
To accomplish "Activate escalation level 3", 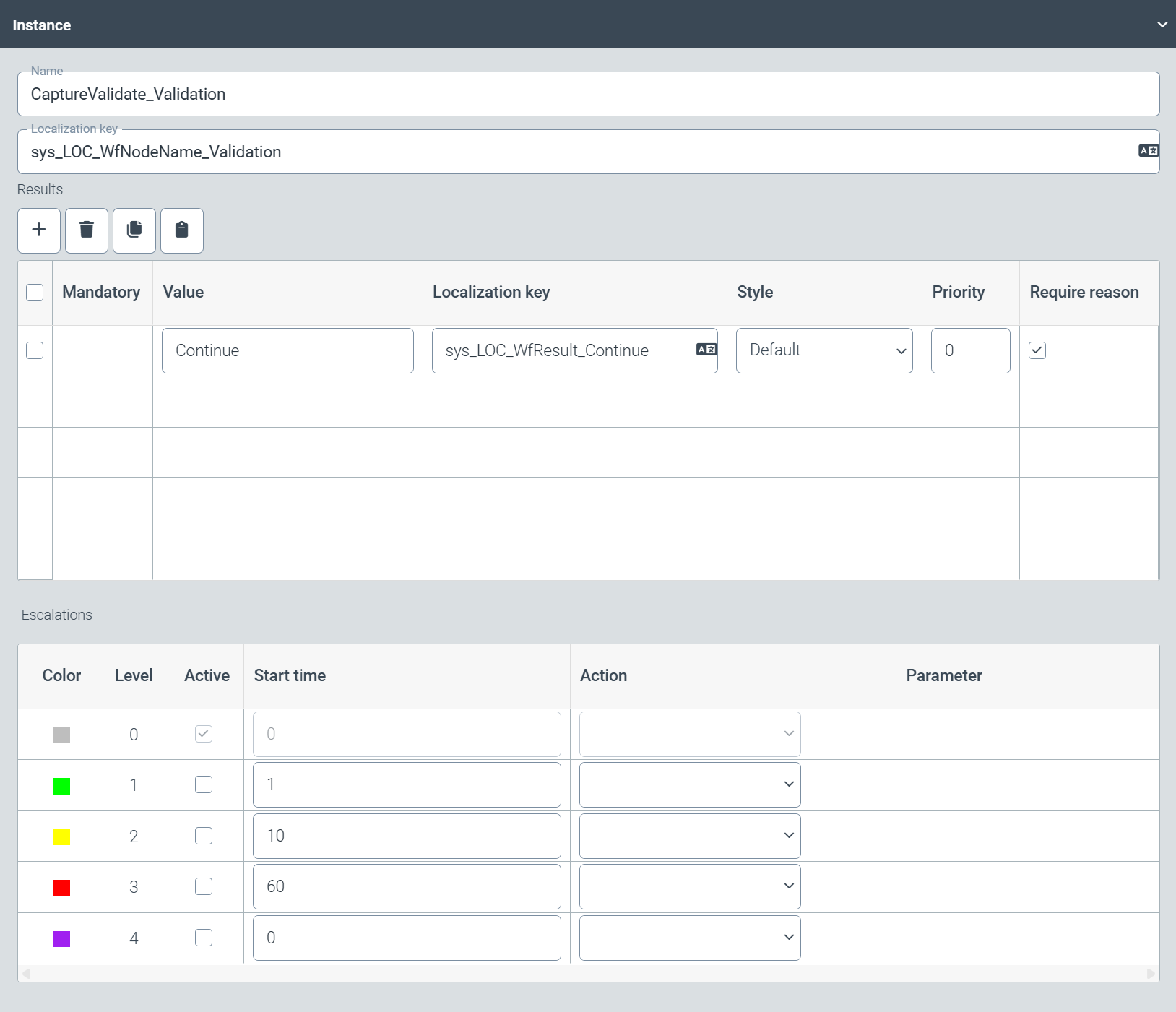I will (204, 886).
